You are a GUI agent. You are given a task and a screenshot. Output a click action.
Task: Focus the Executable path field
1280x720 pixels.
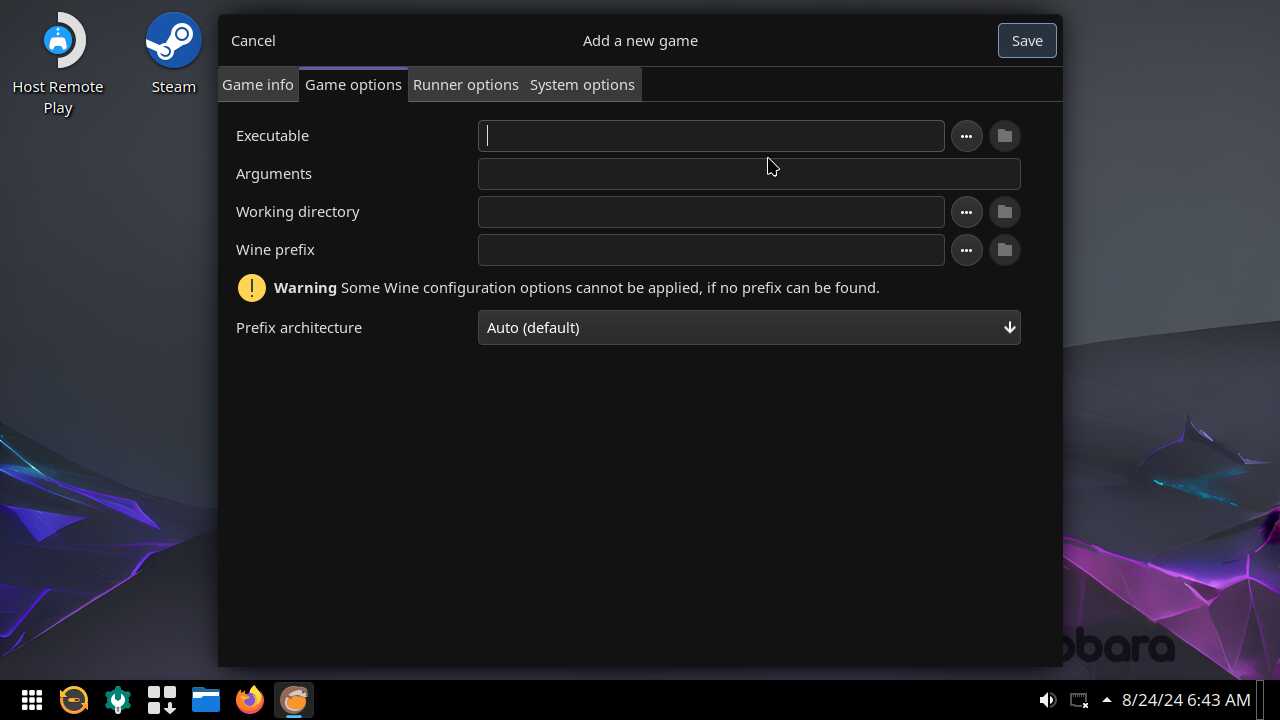click(711, 136)
